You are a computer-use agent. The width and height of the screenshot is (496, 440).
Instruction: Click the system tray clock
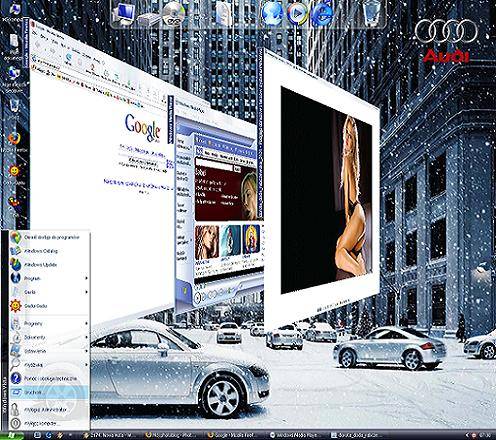(485, 435)
